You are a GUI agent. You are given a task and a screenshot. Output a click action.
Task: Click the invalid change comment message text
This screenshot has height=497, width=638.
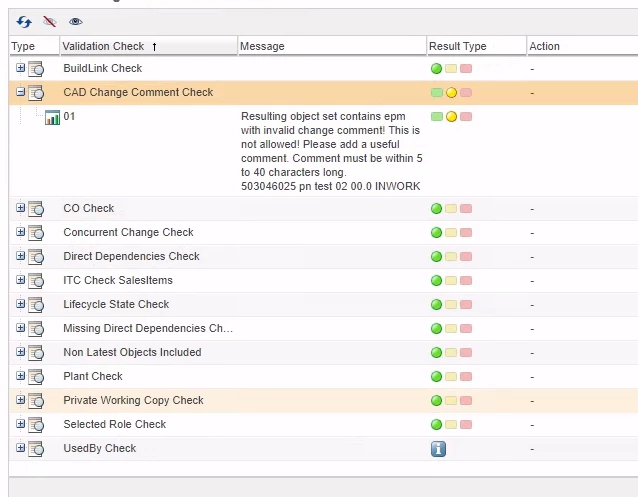(x=331, y=151)
